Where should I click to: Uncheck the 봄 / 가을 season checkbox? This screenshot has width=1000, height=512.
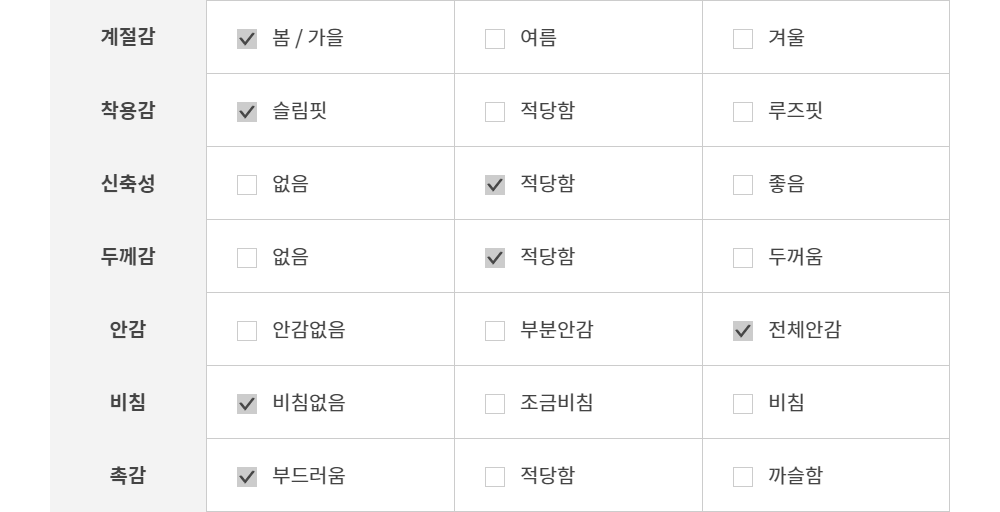(247, 39)
